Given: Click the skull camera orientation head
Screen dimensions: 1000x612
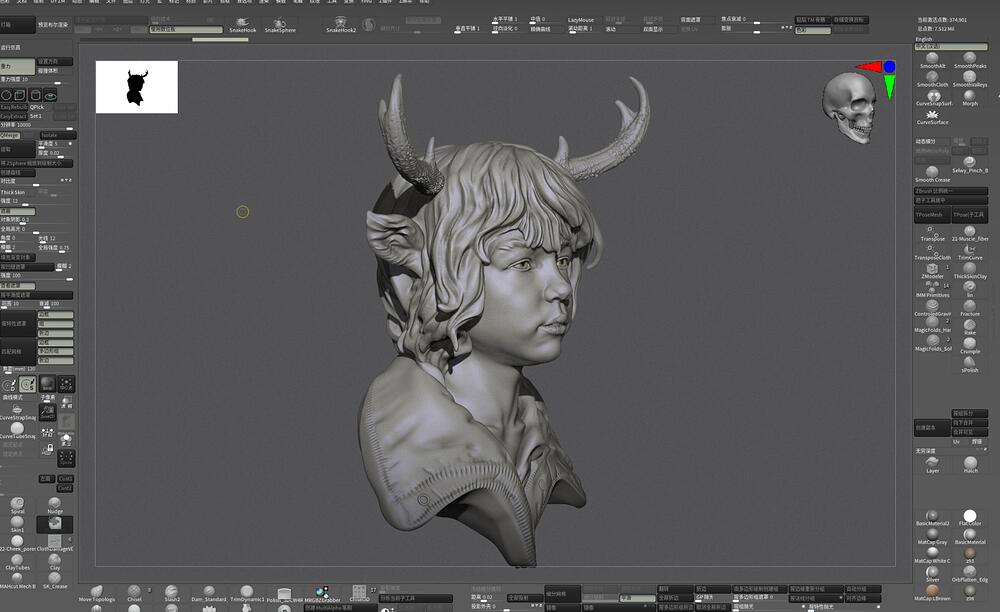Looking at the screenshot, I should tap(849, 107).
